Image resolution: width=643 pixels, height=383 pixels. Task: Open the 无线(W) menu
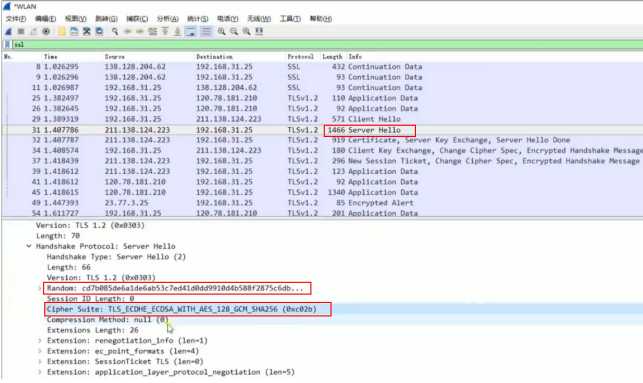[259, 19]
